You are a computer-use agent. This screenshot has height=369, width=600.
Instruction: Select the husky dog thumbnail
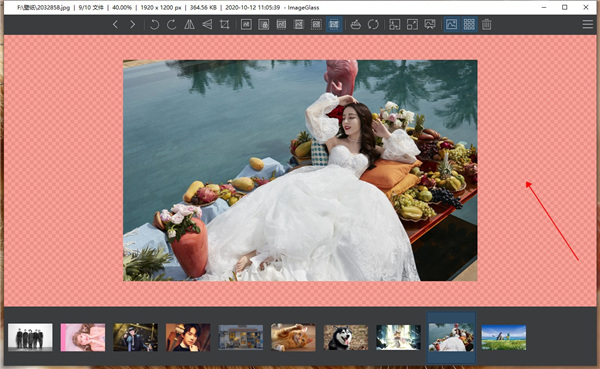coord(346,338)
